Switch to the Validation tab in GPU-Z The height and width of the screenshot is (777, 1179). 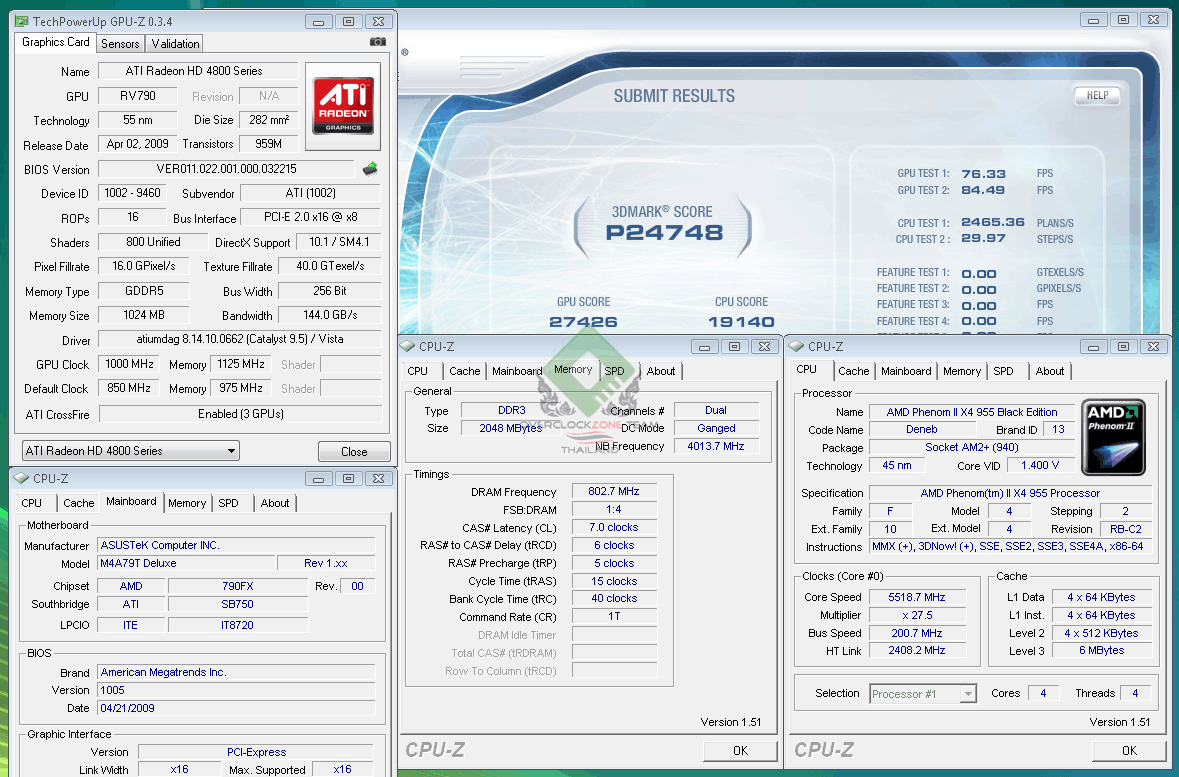coord(175,44)
